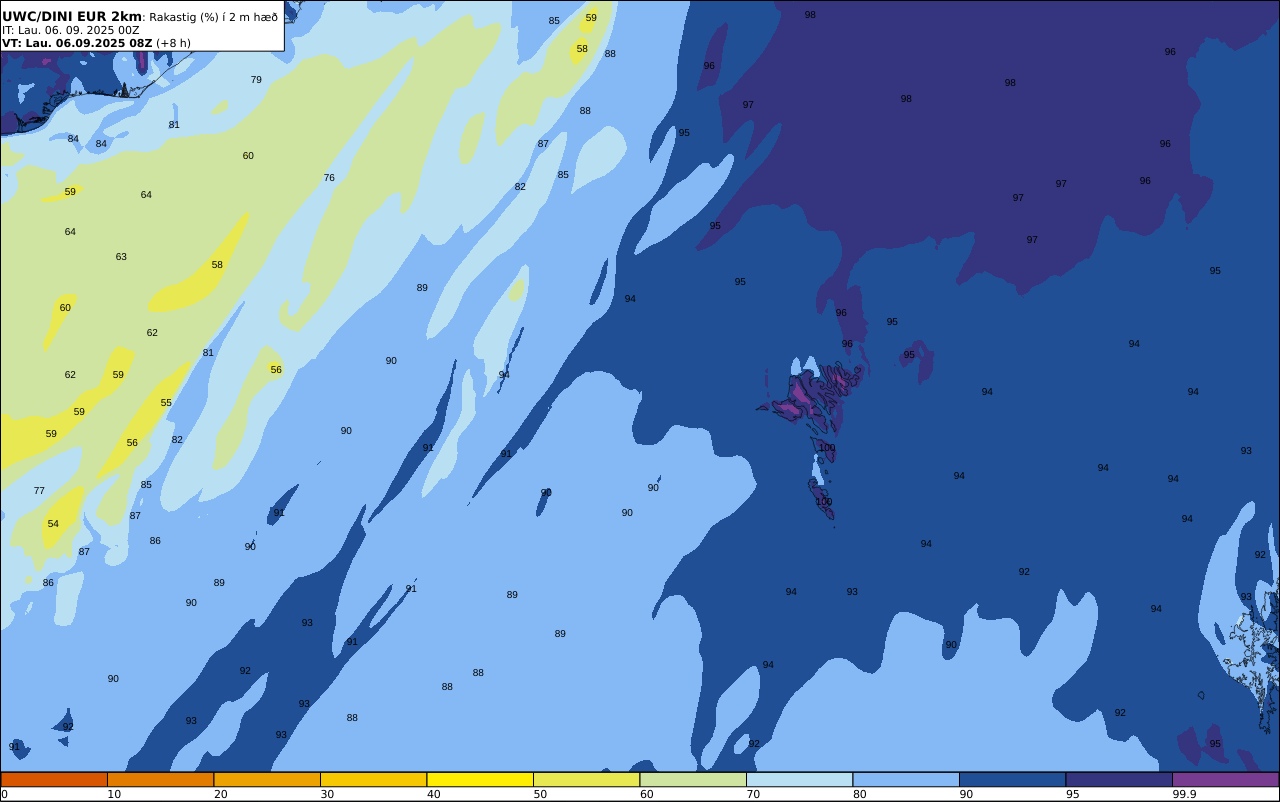Viewport: 1280px width, 802px height.
Task: Click the 30–40 golden legend swatch
Action: click(x=373, y=779)
